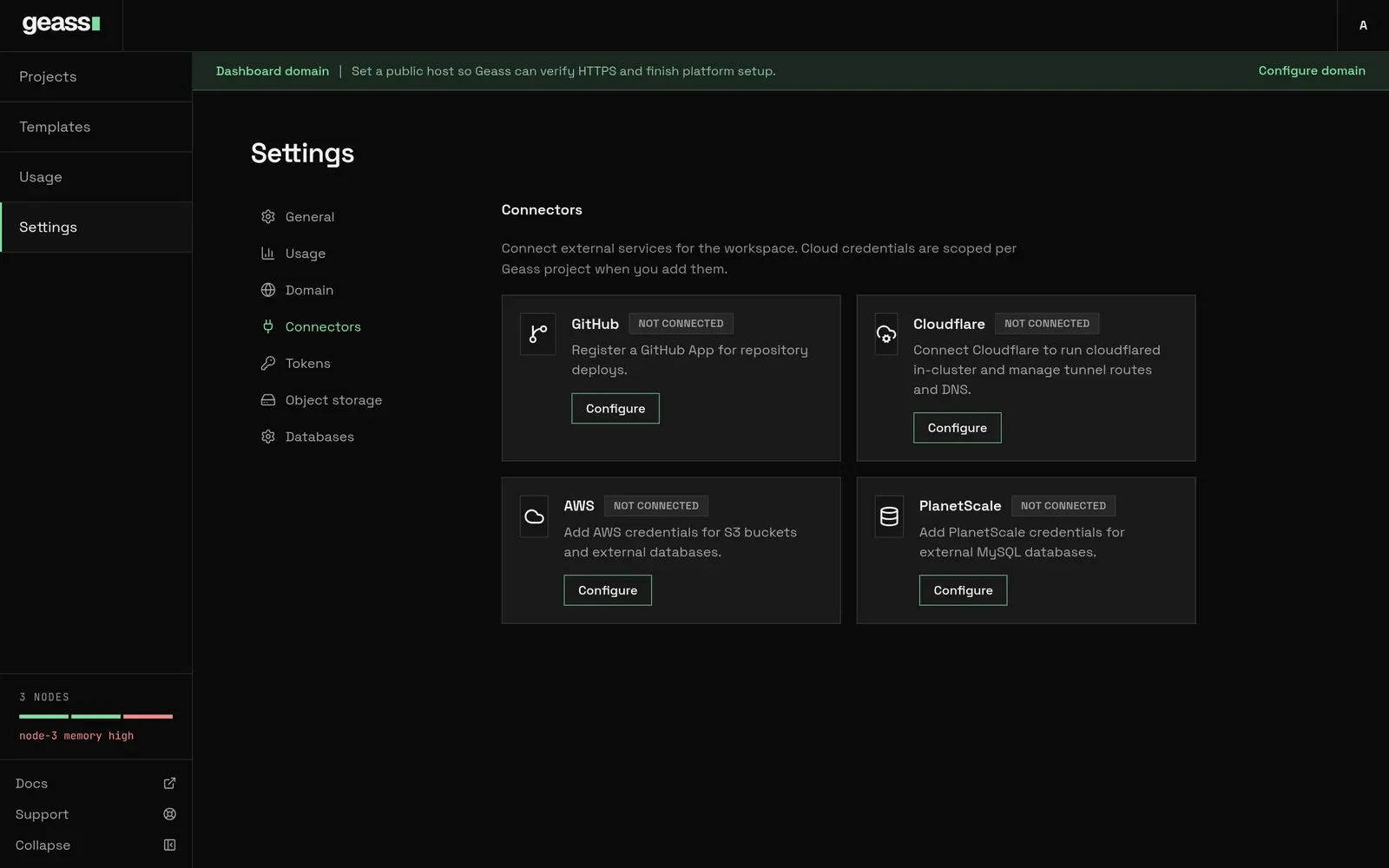Click the GitHub branch icon
The height and width of the screenshot is (868, 1389).
tap(538, 334)
